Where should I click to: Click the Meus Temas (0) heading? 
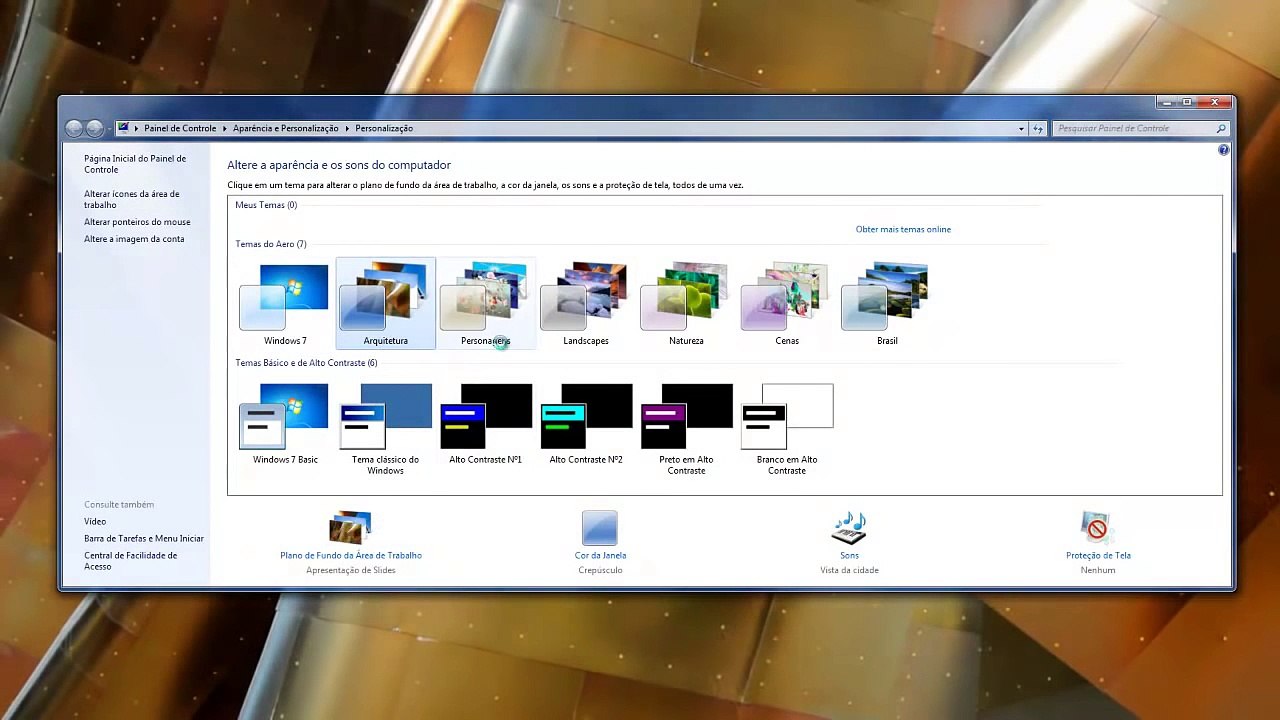point(266,205)
